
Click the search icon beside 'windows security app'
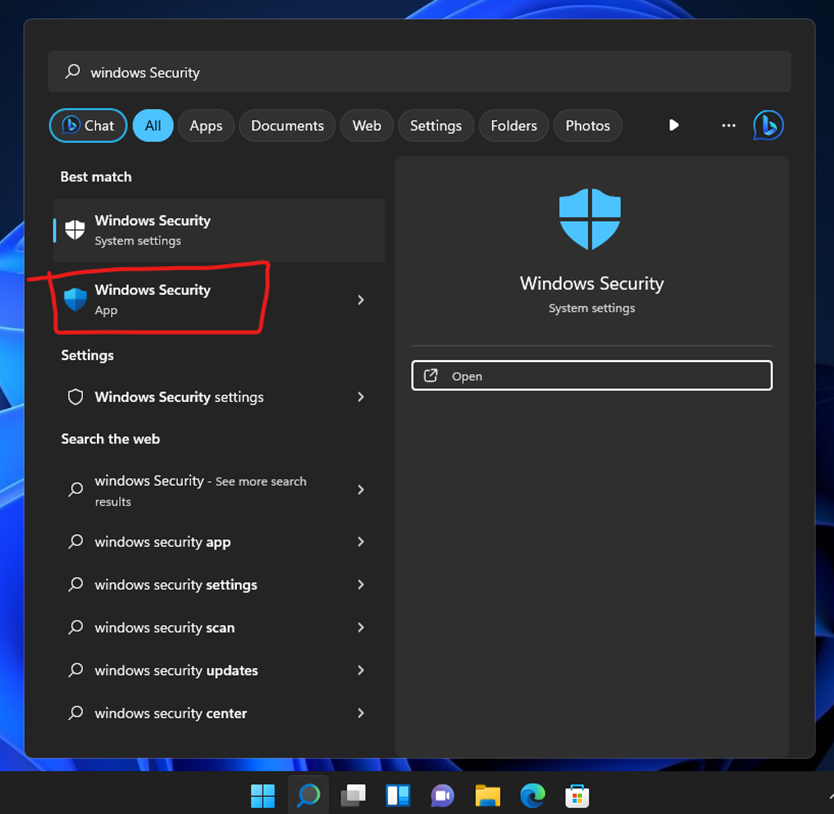76,542
